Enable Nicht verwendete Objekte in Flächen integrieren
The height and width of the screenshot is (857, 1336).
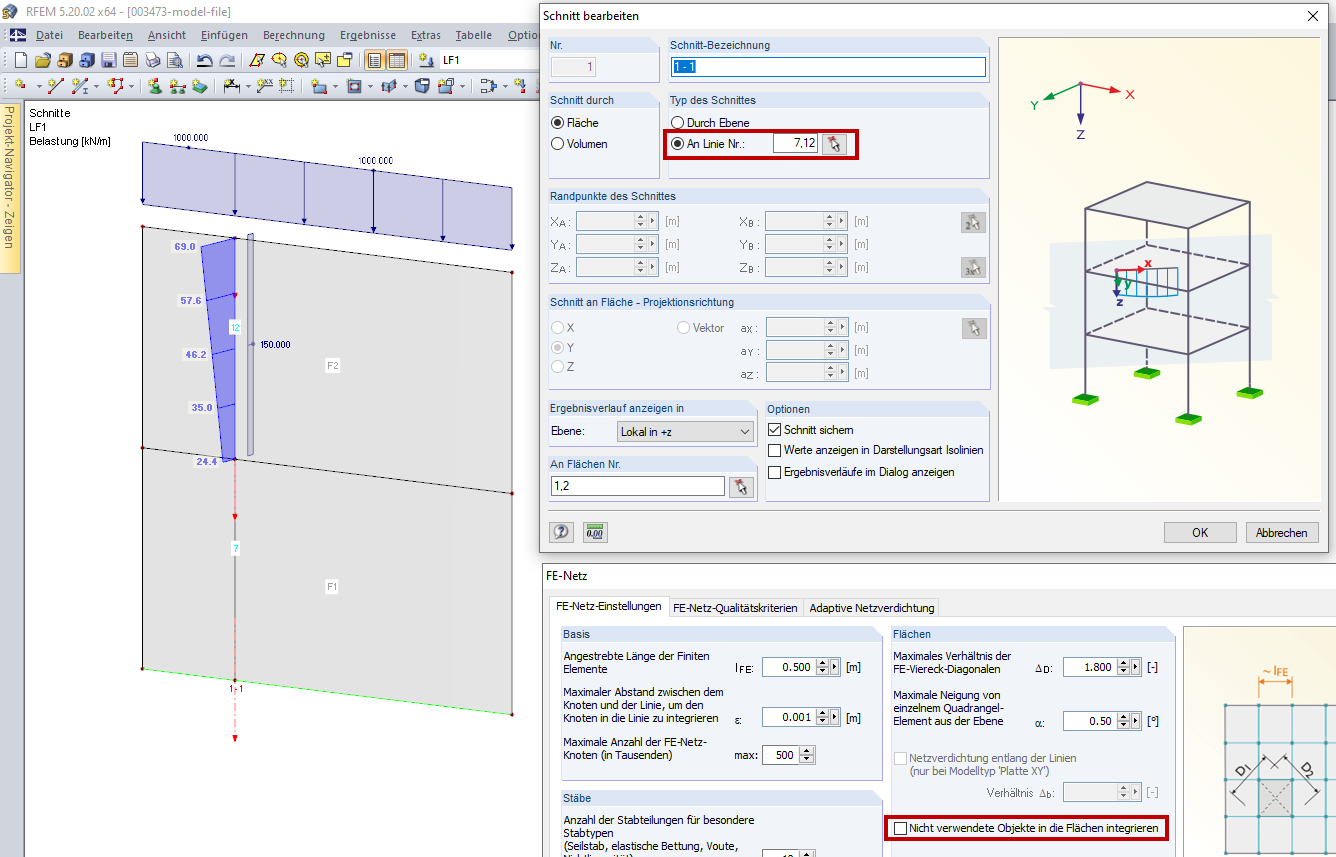[901, 829]
